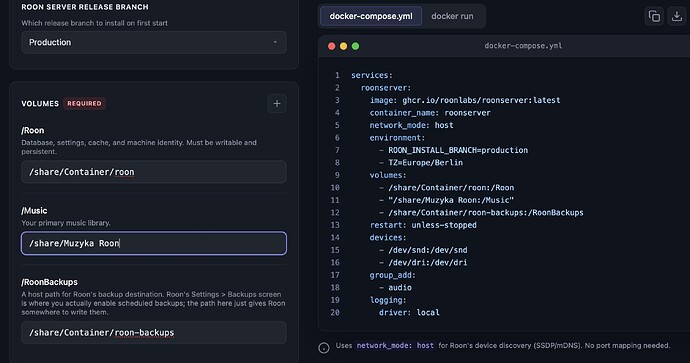Click the yellow dot in code window

[344, 46]
